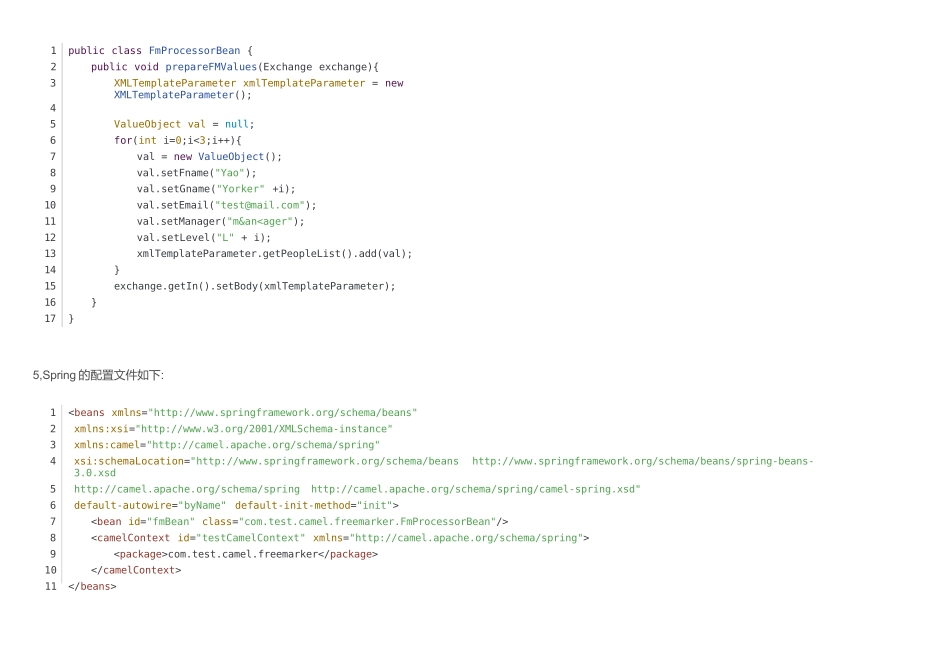Click the xmlns:camel attribute line
Viewport: 950px width, 672px height.
pos(227,445)
